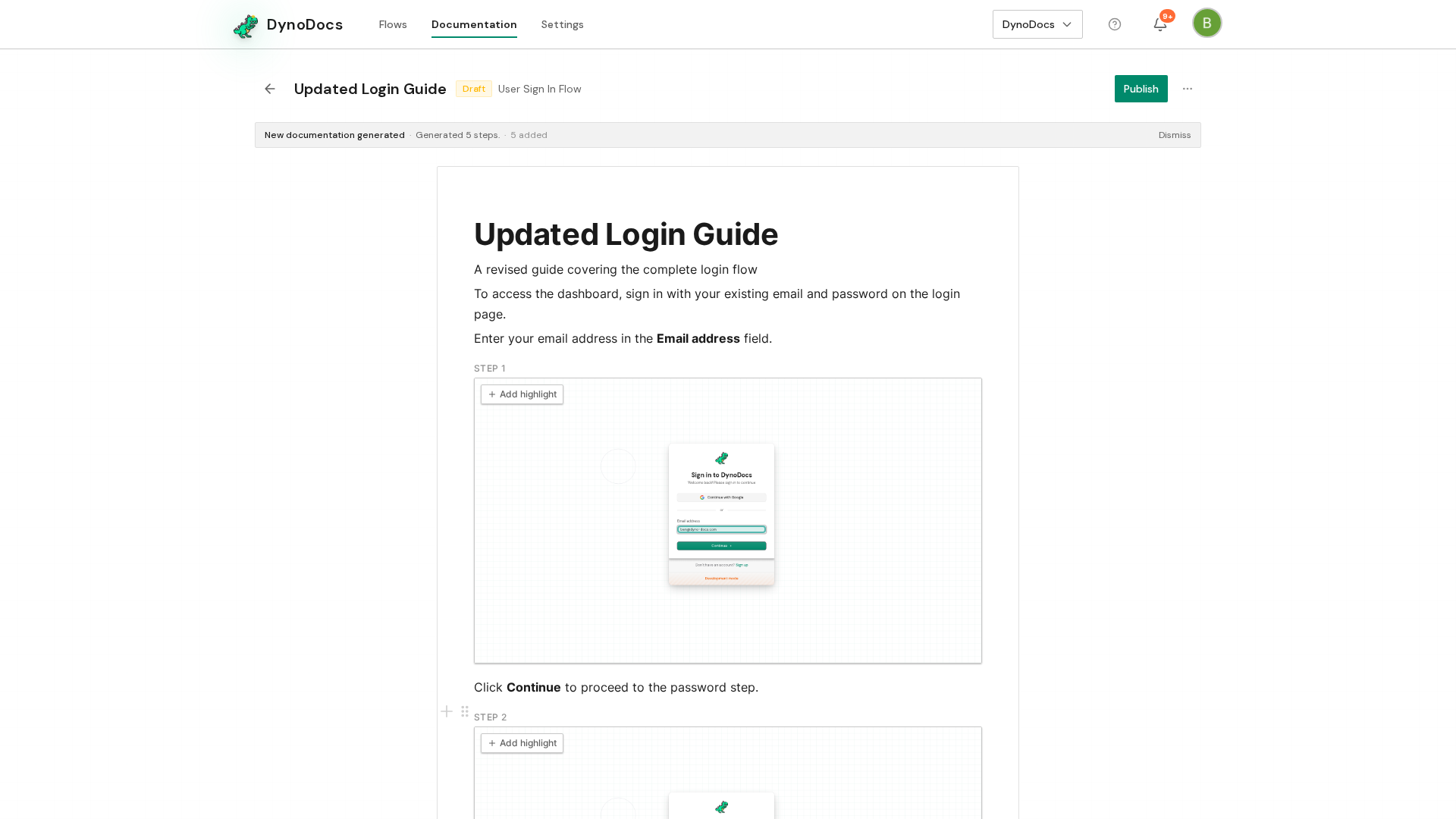Open the help question mark icon
Screen dimensions: 1456x819
1115,24
